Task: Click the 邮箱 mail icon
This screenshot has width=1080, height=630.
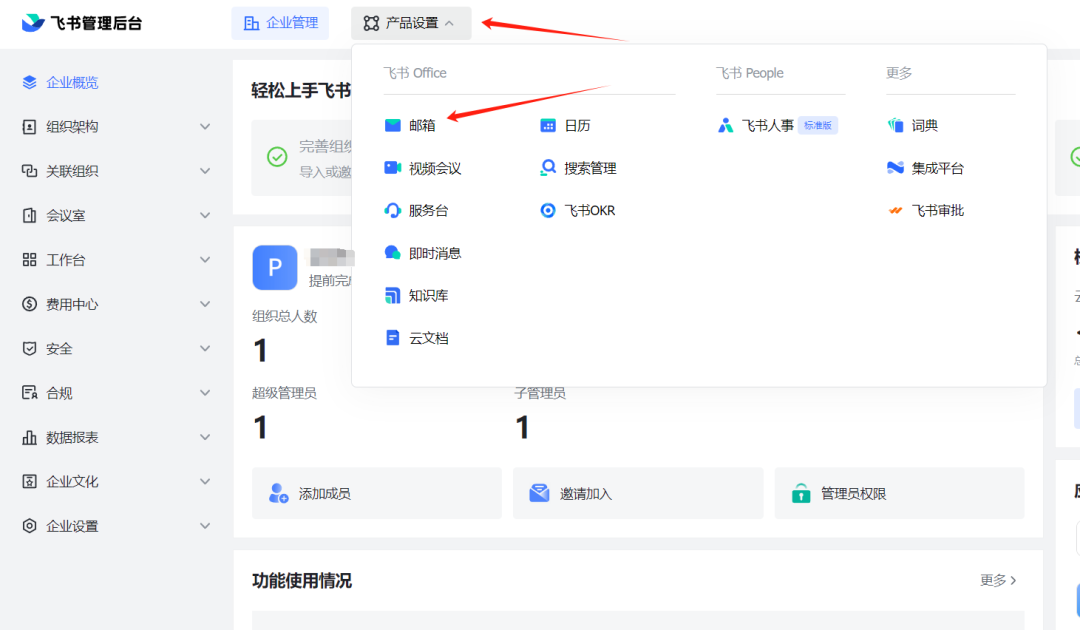Action: click(x=393, y=126)
